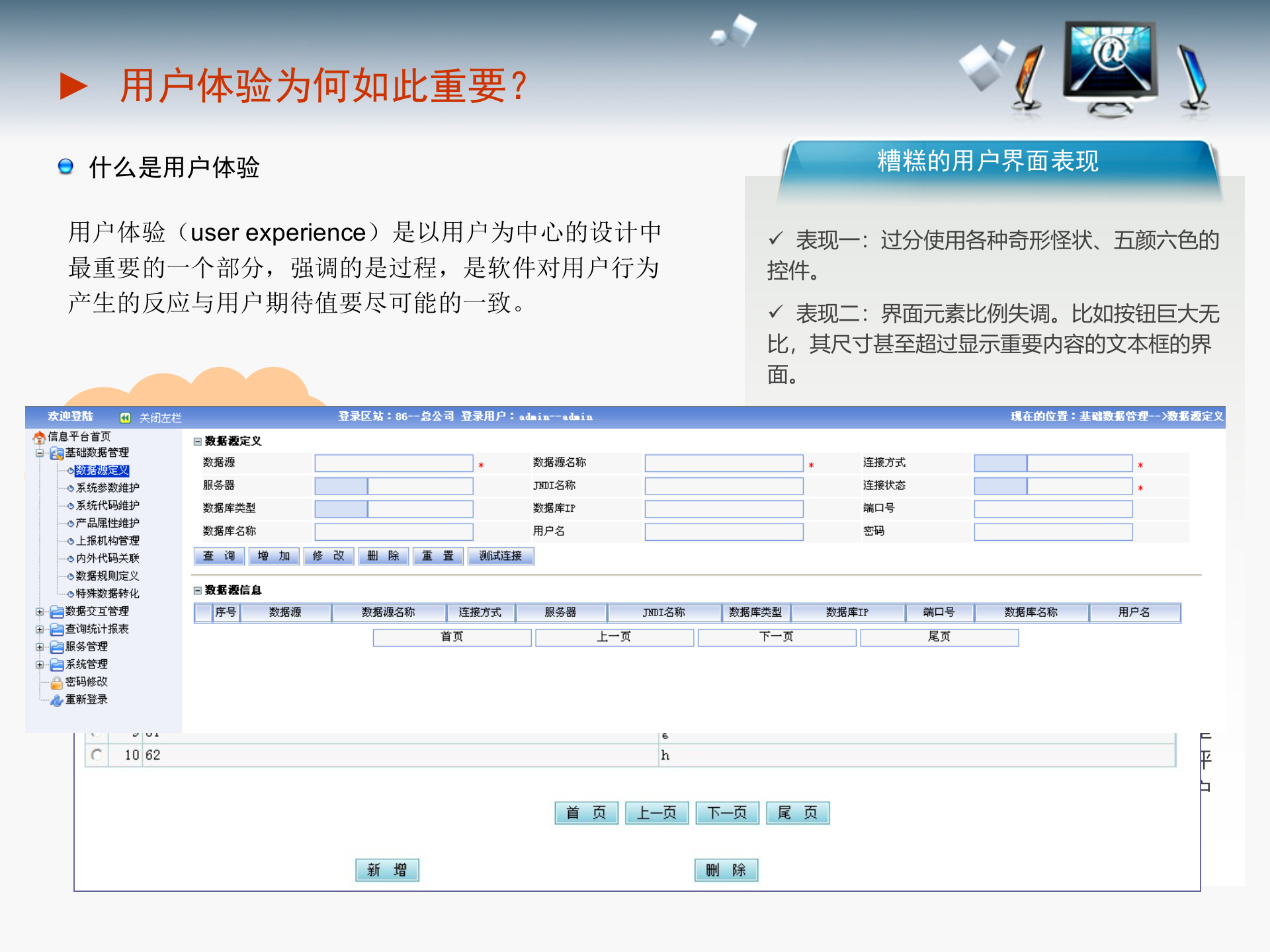Open the 系统参数维护 page
The height and width of the screenshot is (952, 1270).
108,488
